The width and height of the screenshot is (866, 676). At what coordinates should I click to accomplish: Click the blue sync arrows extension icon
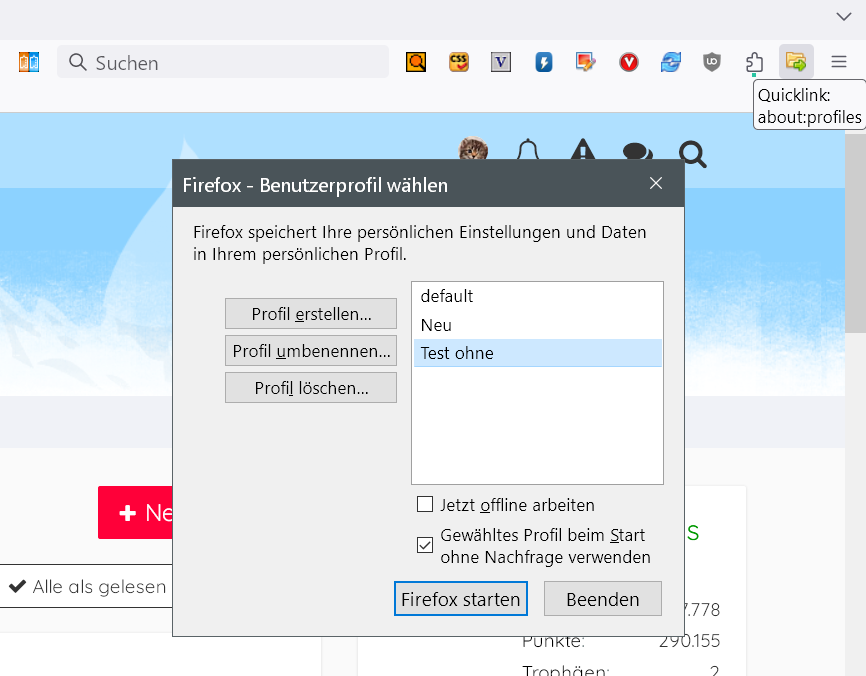(670, 62)
